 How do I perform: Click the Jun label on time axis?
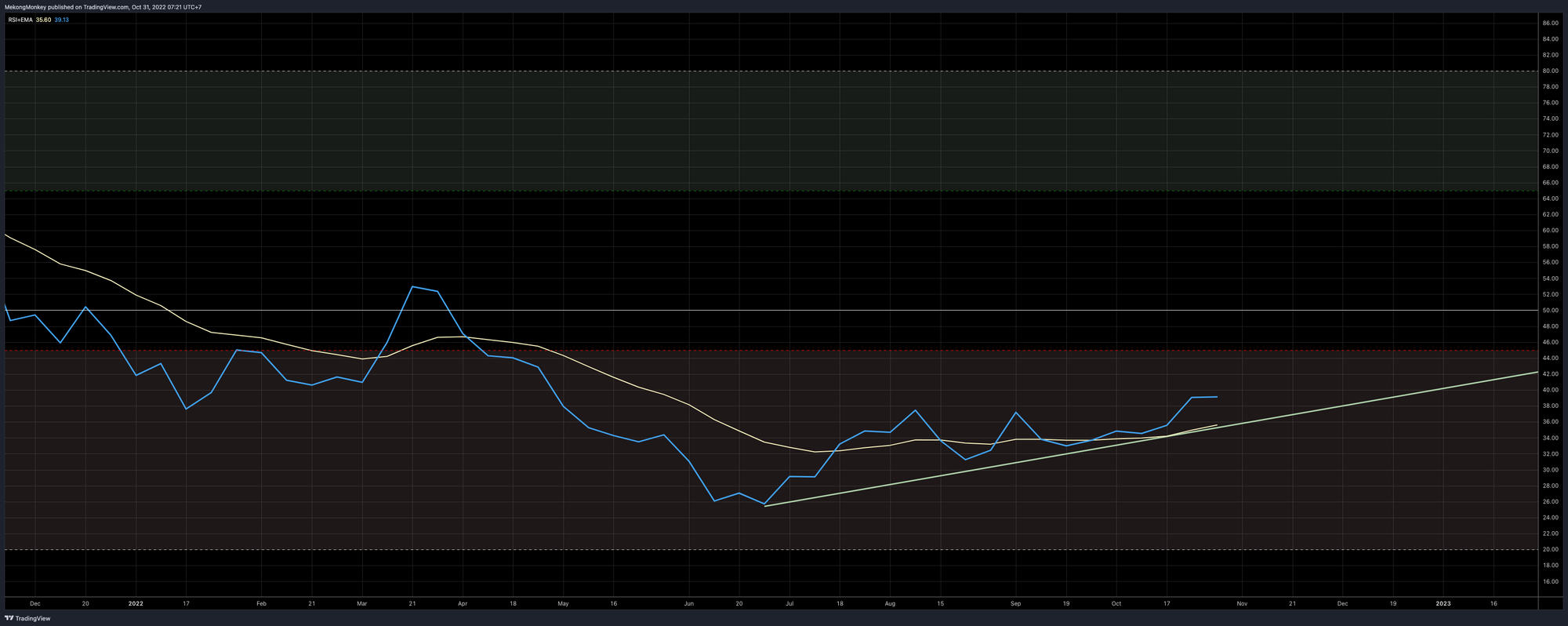click(x=688, y=604)
